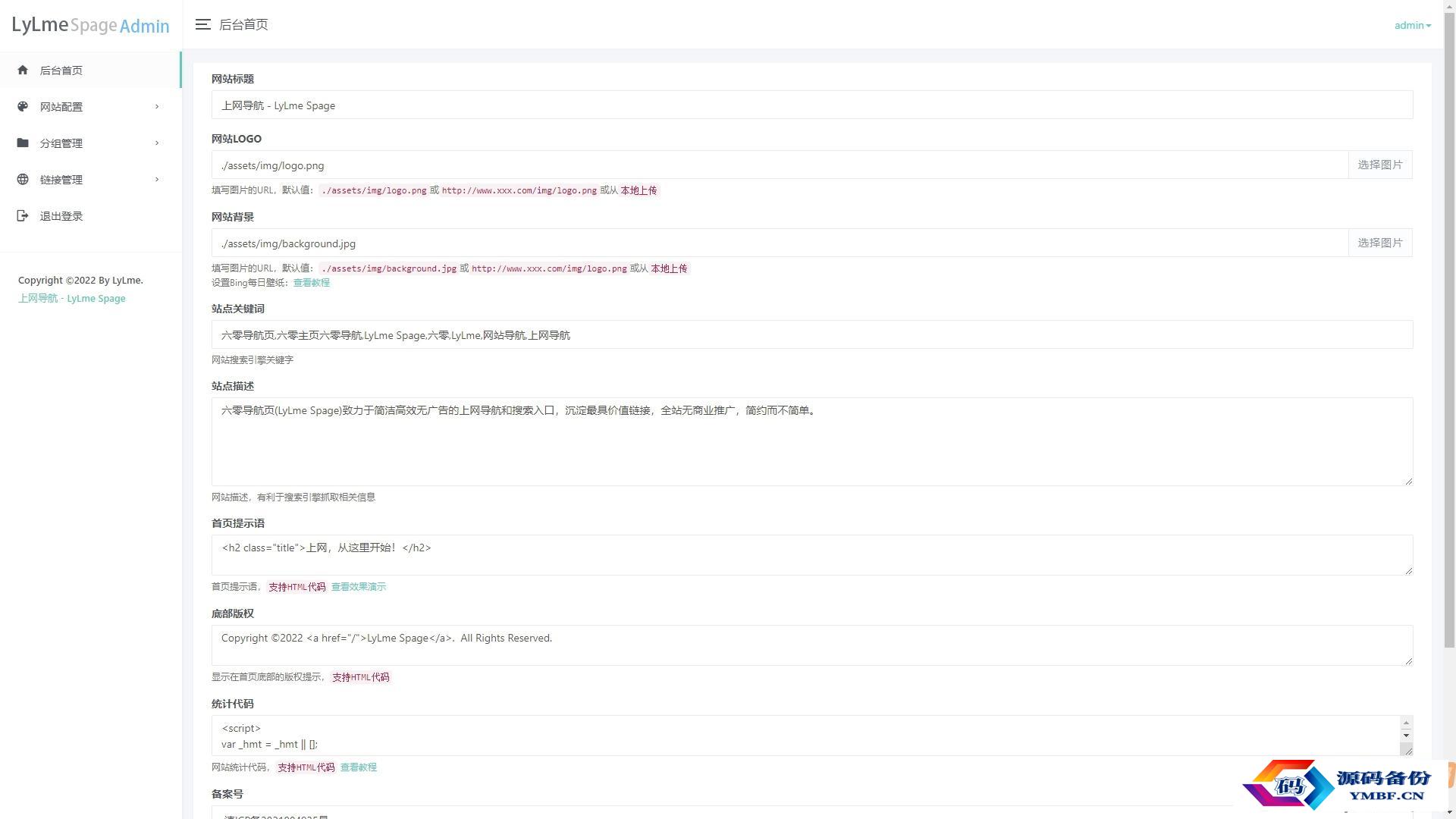Focus the 站点关键词 input field
Viewport: 1456px width, 819px height.
811,334
